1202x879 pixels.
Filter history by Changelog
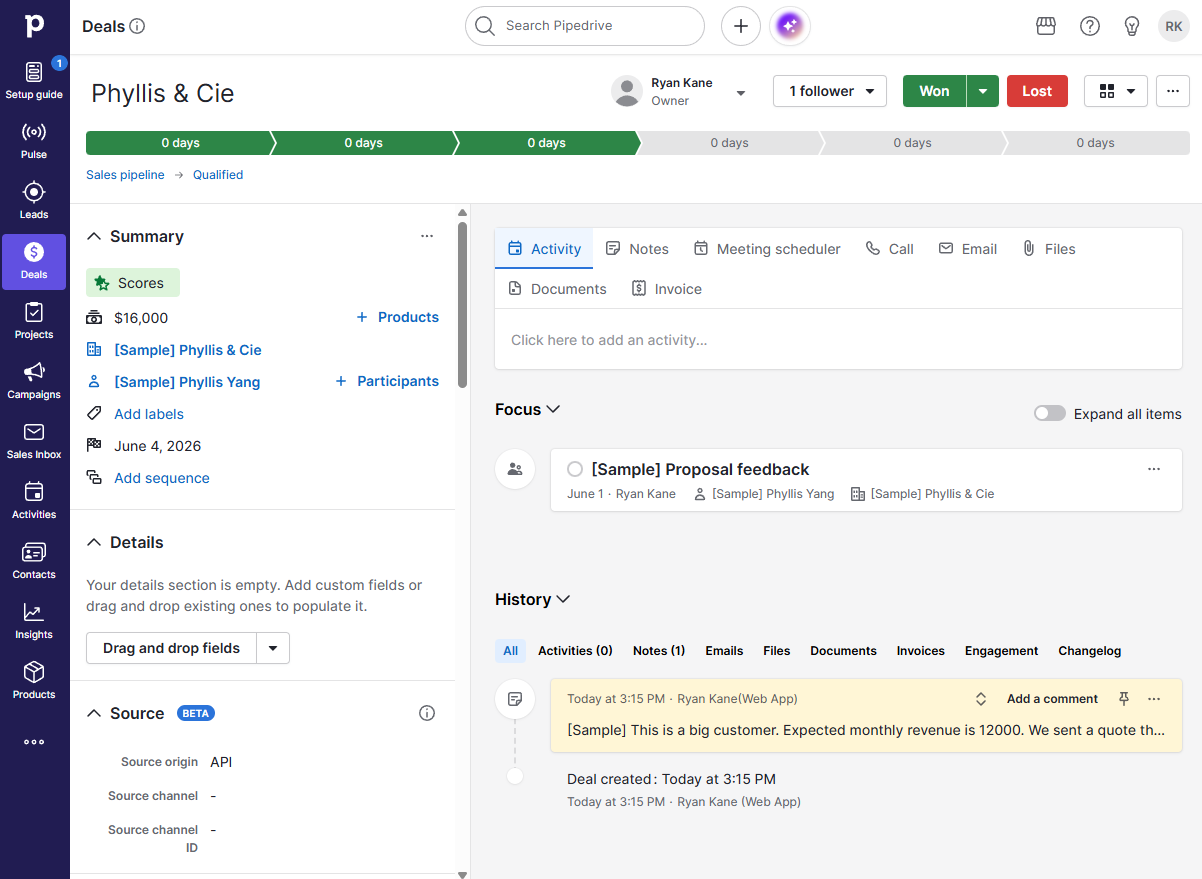1090,651
